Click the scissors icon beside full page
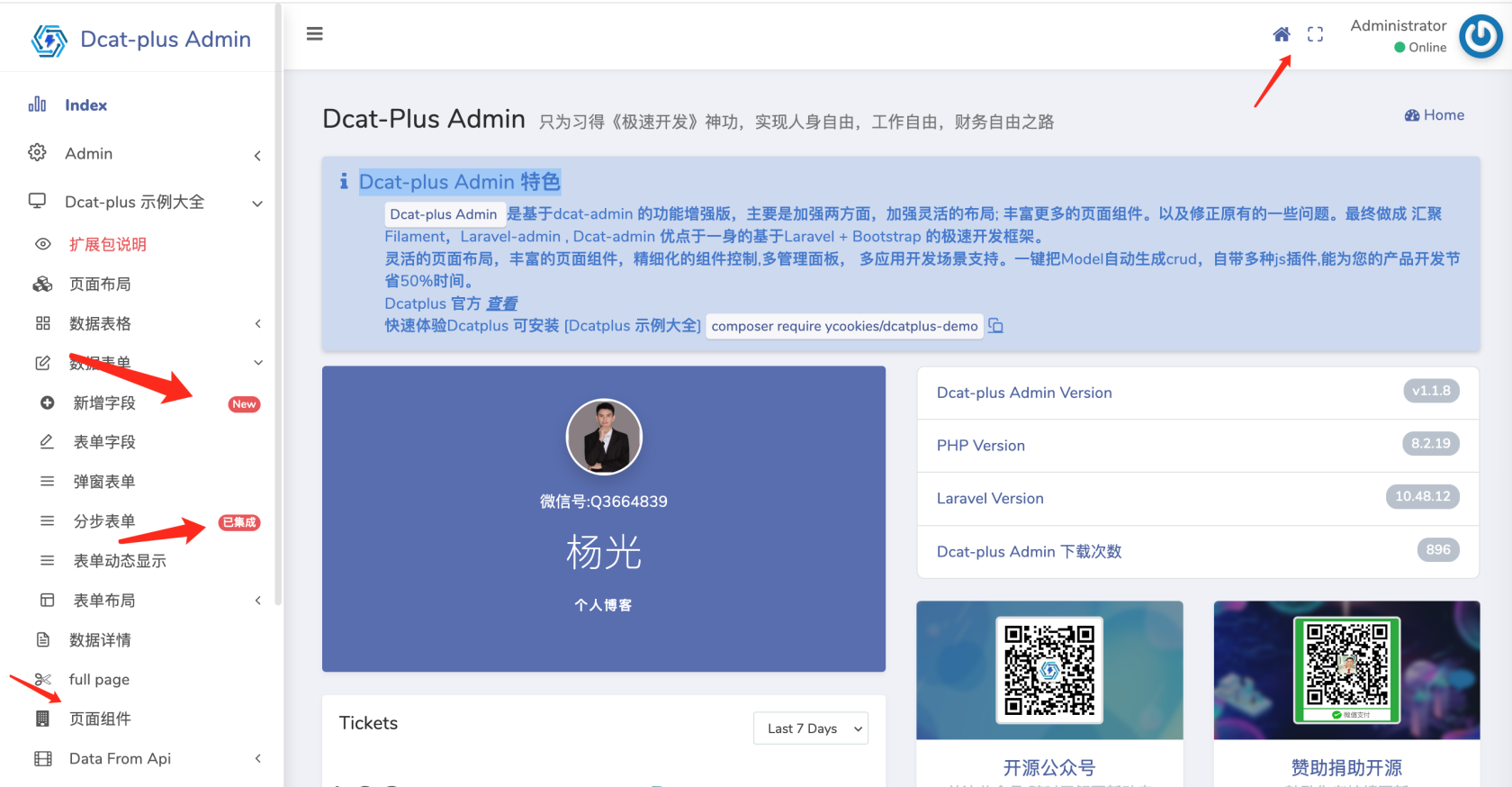The width and height of the screenshot is (1512, 787). 42,679
